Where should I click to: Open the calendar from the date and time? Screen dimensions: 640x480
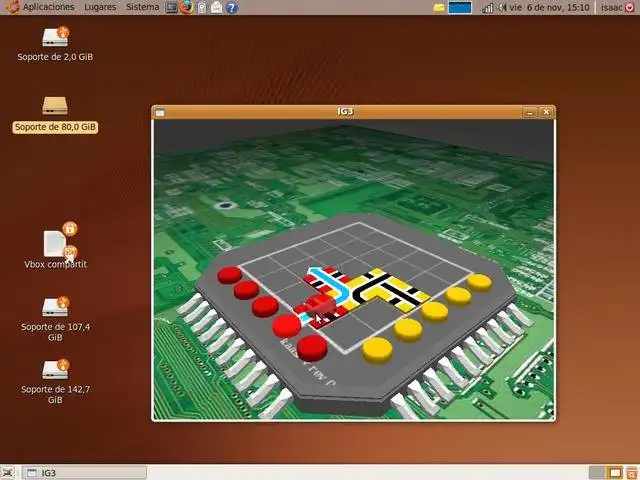(x=549, y=7)
